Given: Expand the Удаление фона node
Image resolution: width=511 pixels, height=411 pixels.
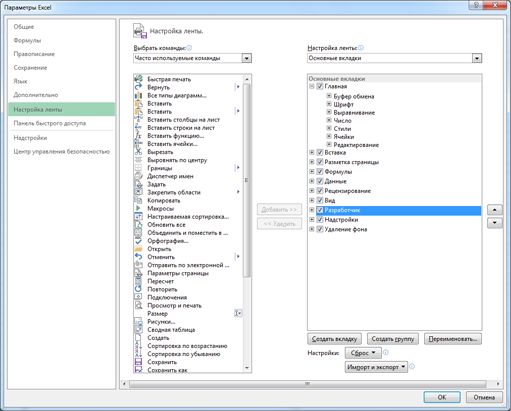Looking at the screenshot, I should click(312, 229).
